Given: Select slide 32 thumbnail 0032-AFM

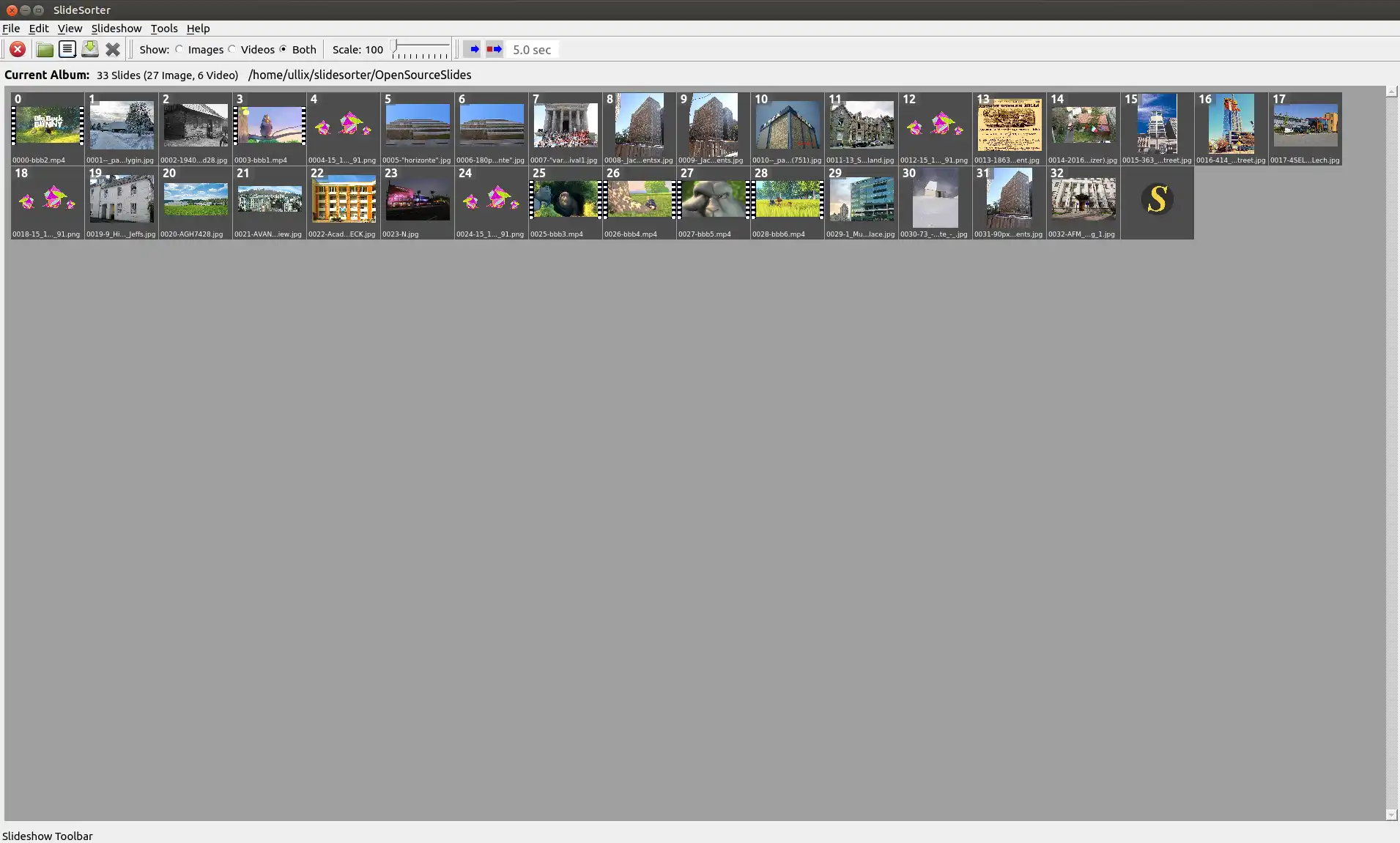Looking at the screenshot, I should click(1084, 202).
